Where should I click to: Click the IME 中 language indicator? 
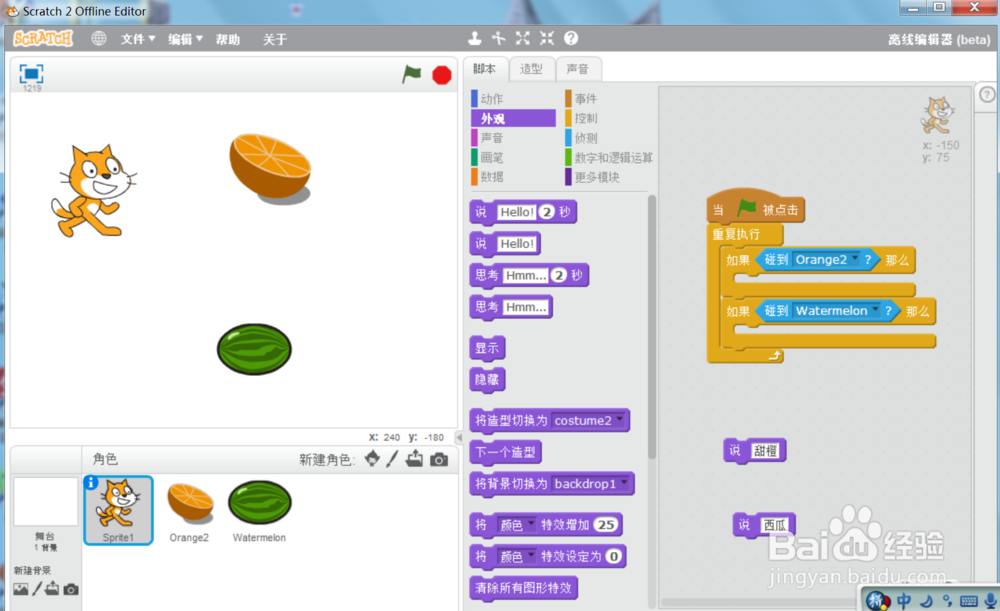pyautogui.click(x=904, y=600)
